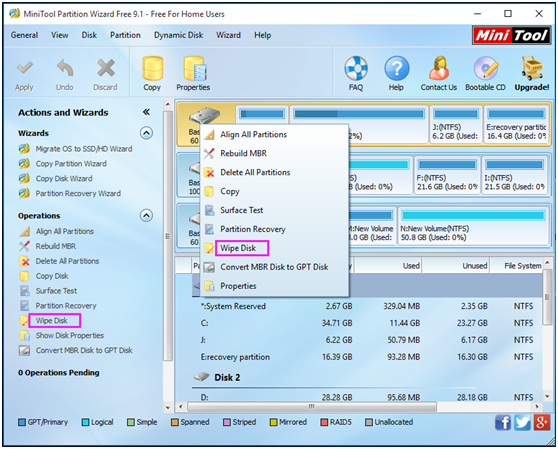
Task: Choose Wipe Disk from context menu
Action: tap(274, 248)
